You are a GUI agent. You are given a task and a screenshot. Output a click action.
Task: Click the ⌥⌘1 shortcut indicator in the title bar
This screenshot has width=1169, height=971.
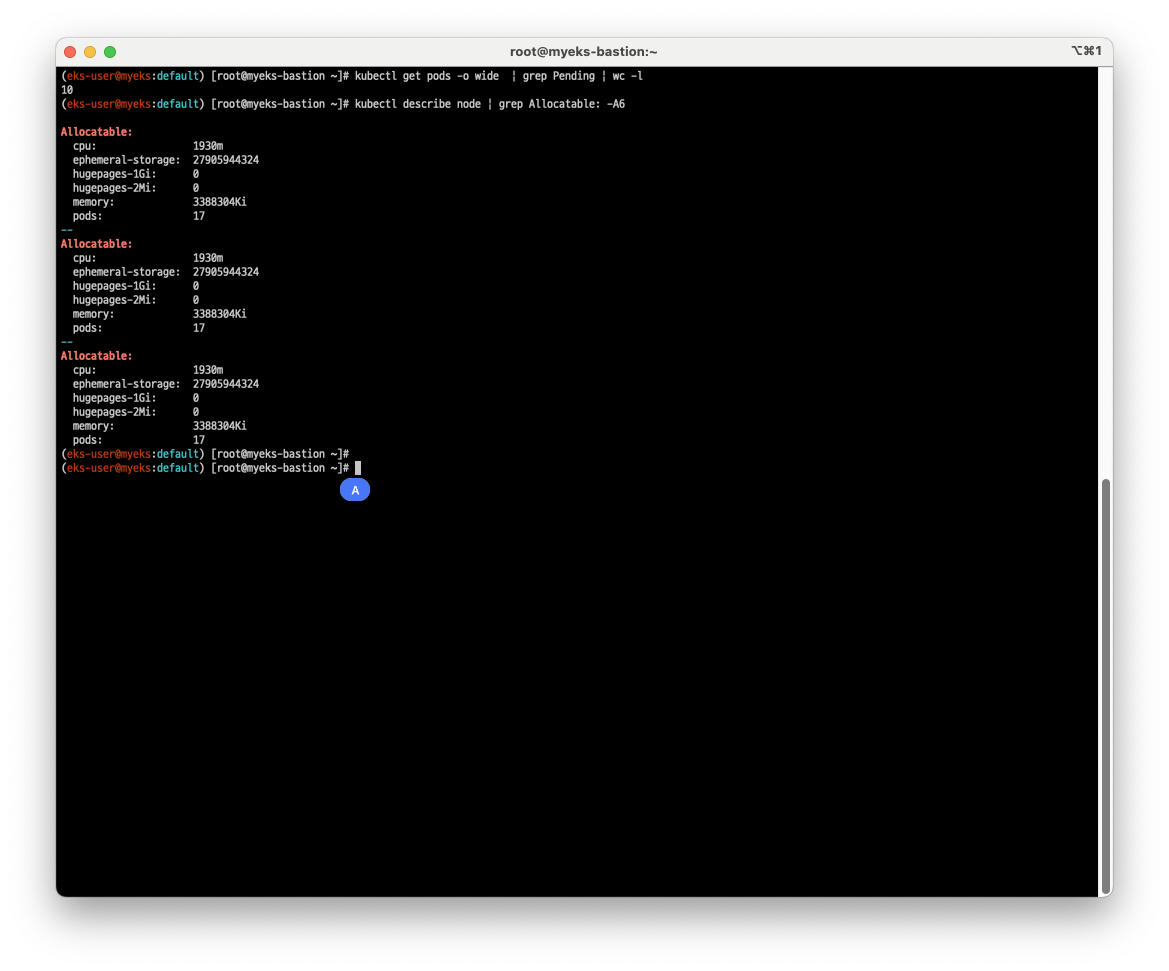[1086, 51]
